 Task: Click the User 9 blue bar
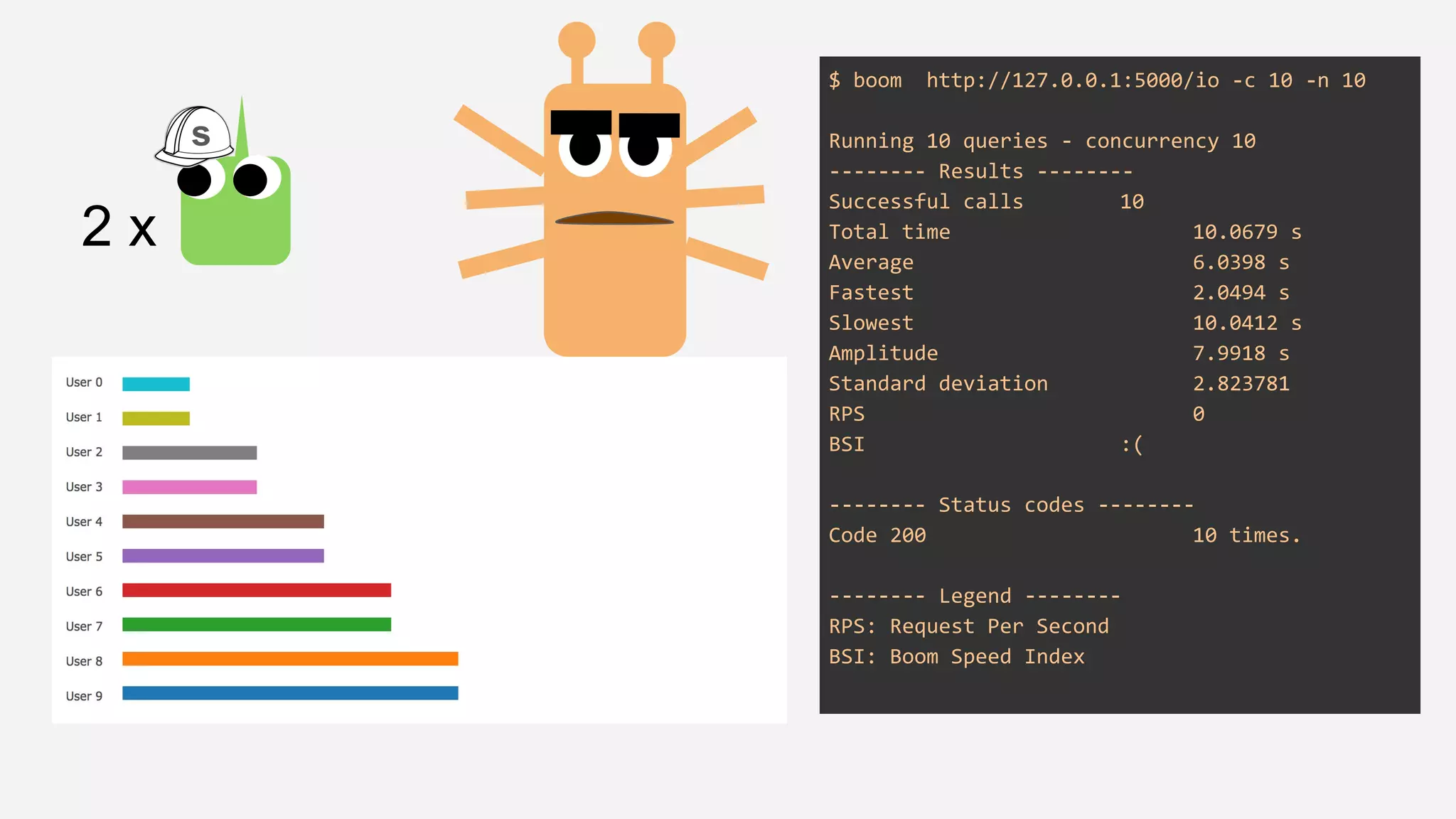pos(290,693)
